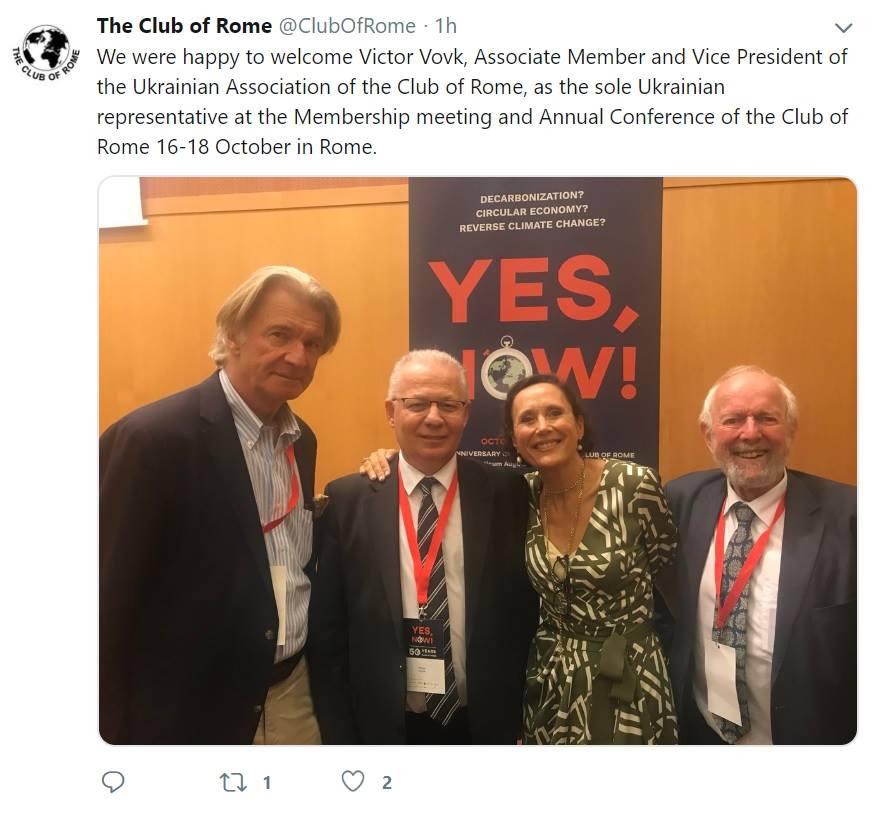Image resolution: width=892 pixels, height=814 pixels.
Task: View the retweet count of 1
Action: 267,783
